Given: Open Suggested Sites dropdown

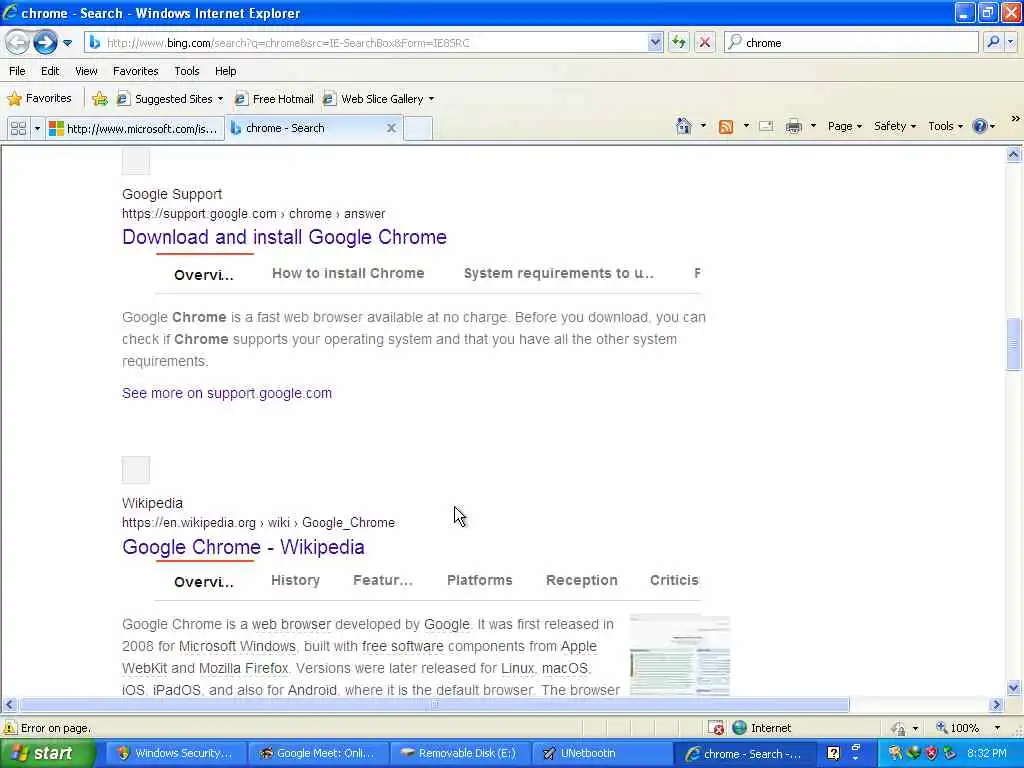Looking at the screenshot, I should tap(170, 99).
